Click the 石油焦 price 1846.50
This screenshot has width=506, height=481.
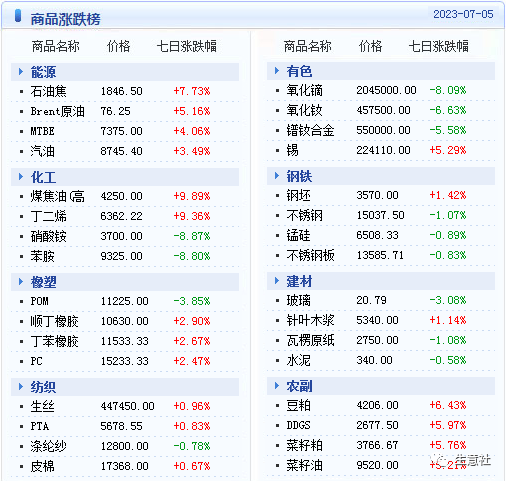click(122, 91)
